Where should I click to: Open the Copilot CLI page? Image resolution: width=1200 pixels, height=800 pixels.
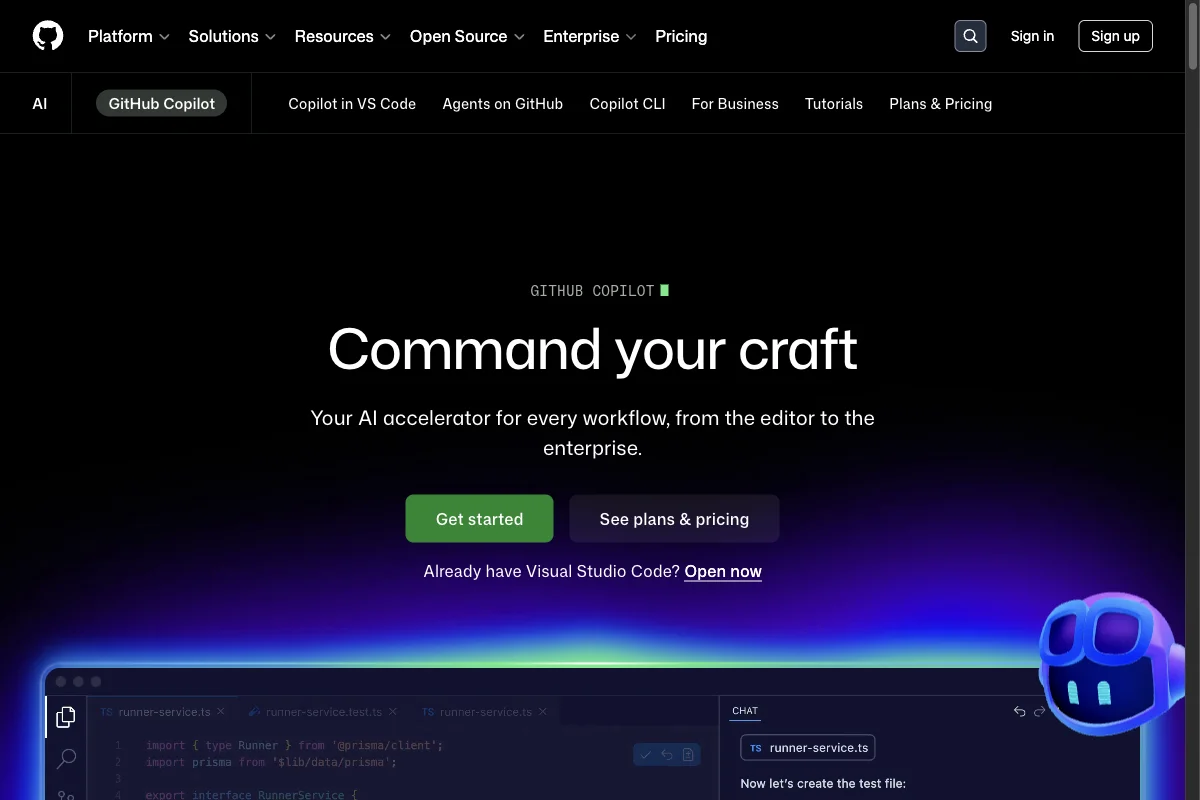627,103
